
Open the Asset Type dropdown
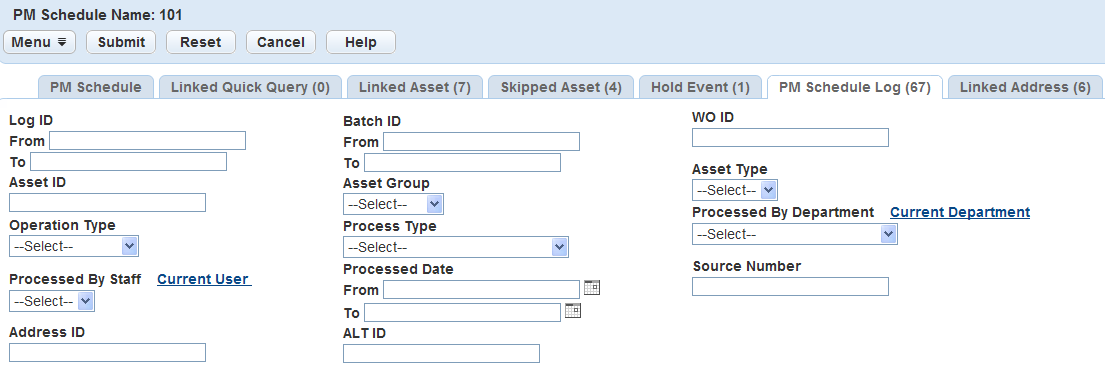point(734,190)
